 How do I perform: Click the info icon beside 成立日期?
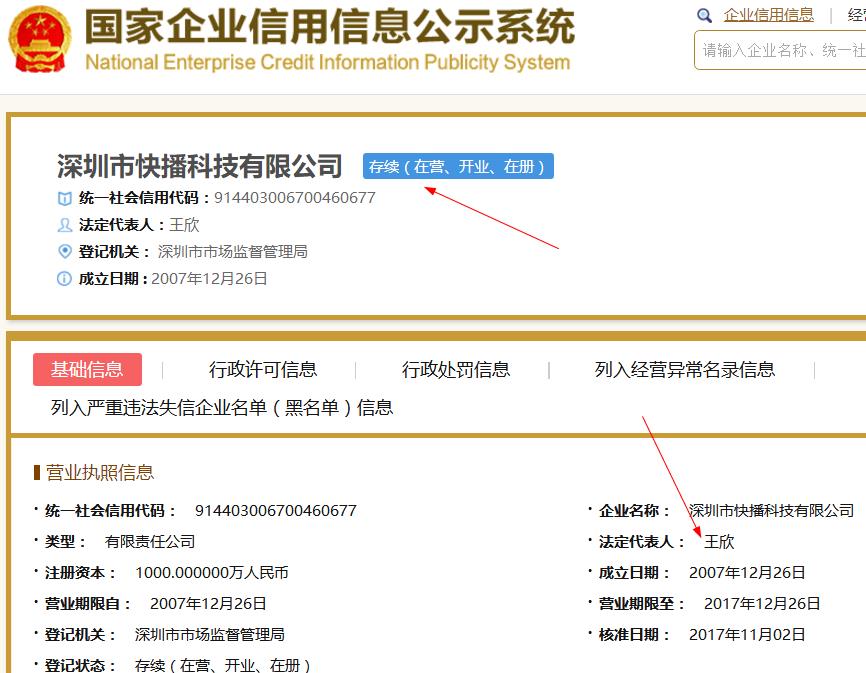coord(65,278)
